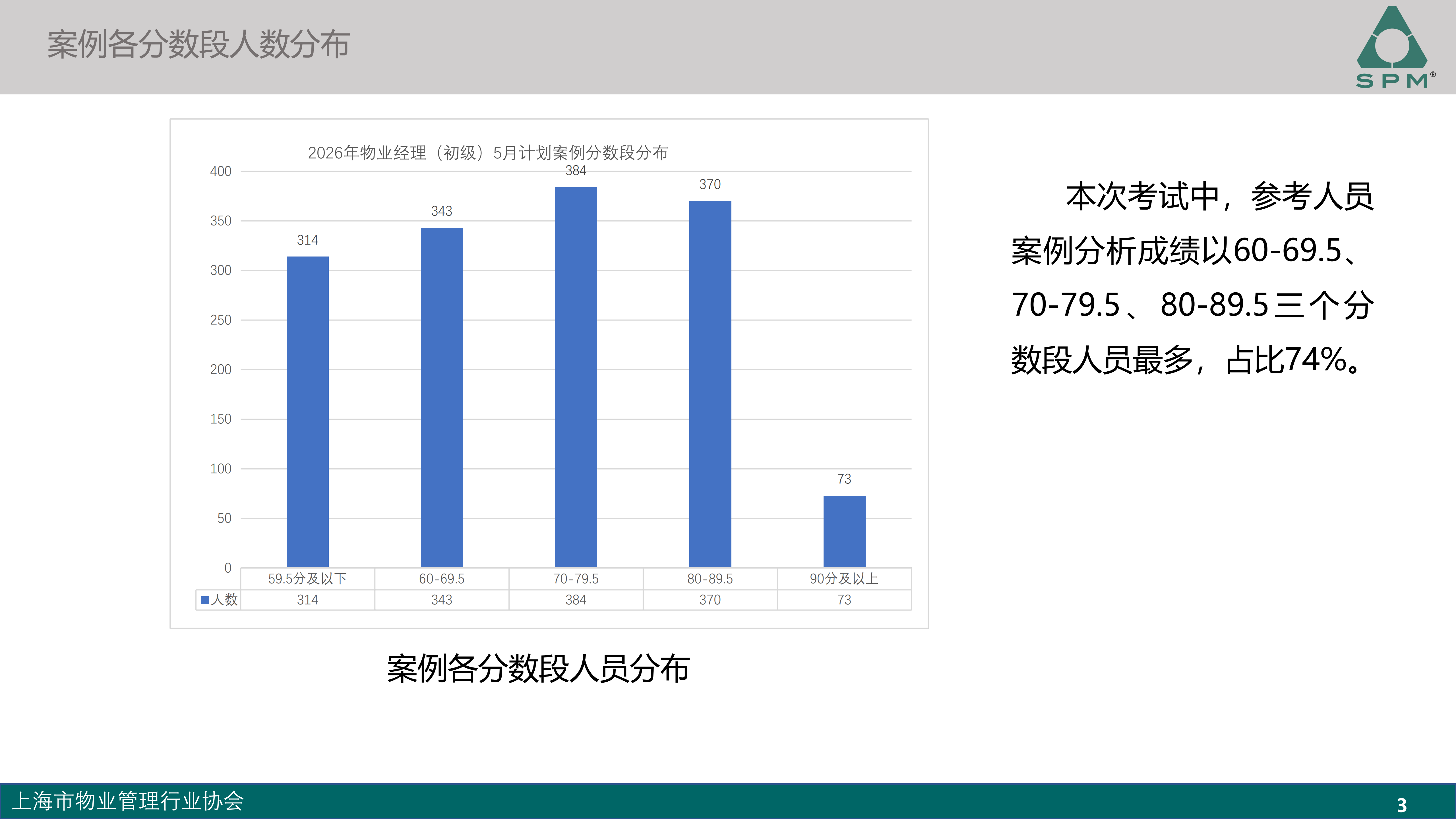Click category header 70-79.5
1456x819 pixels.
tap(576, 579)
